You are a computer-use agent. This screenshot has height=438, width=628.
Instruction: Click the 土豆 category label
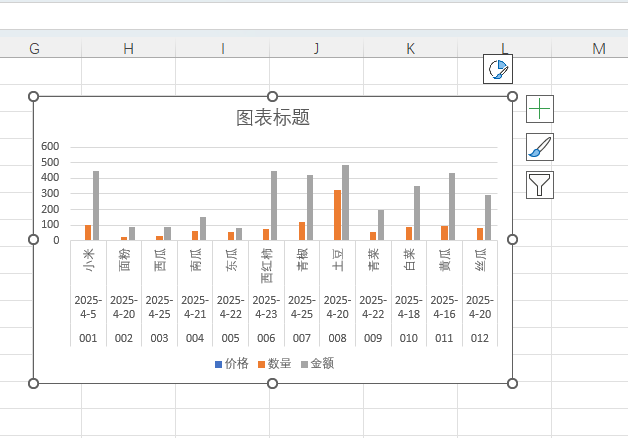(x=338, y=260)
